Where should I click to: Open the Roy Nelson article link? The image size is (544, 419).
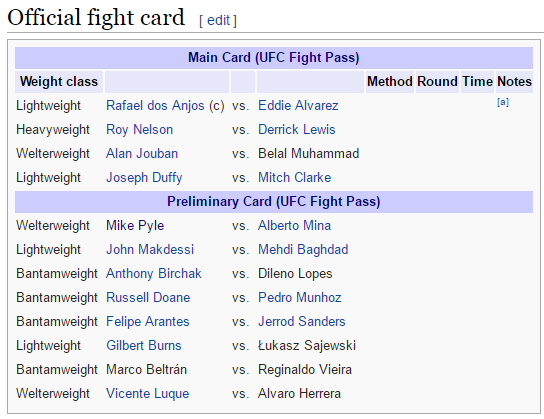139,129
